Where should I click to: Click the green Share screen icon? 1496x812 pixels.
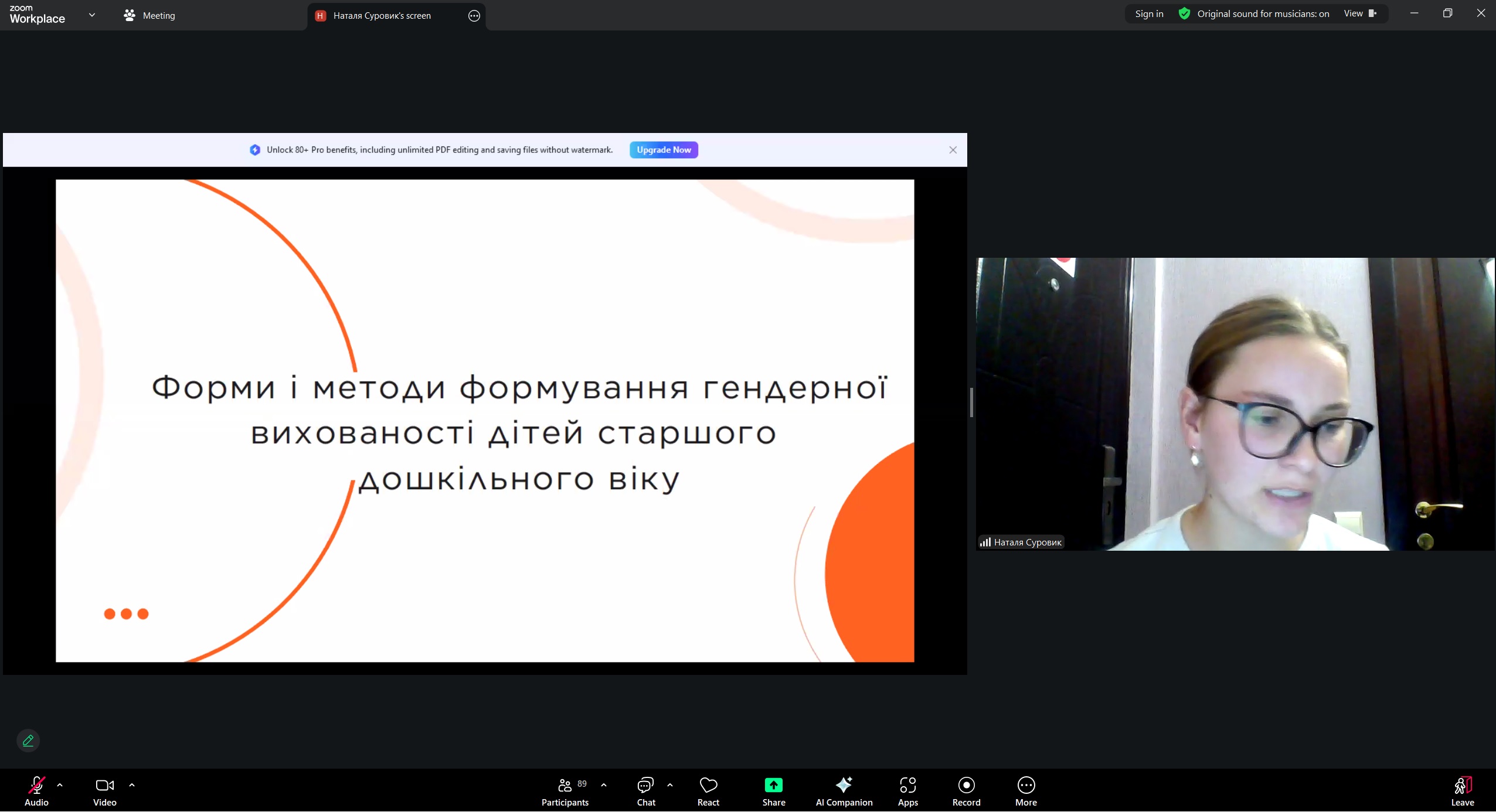coord(773,785)
